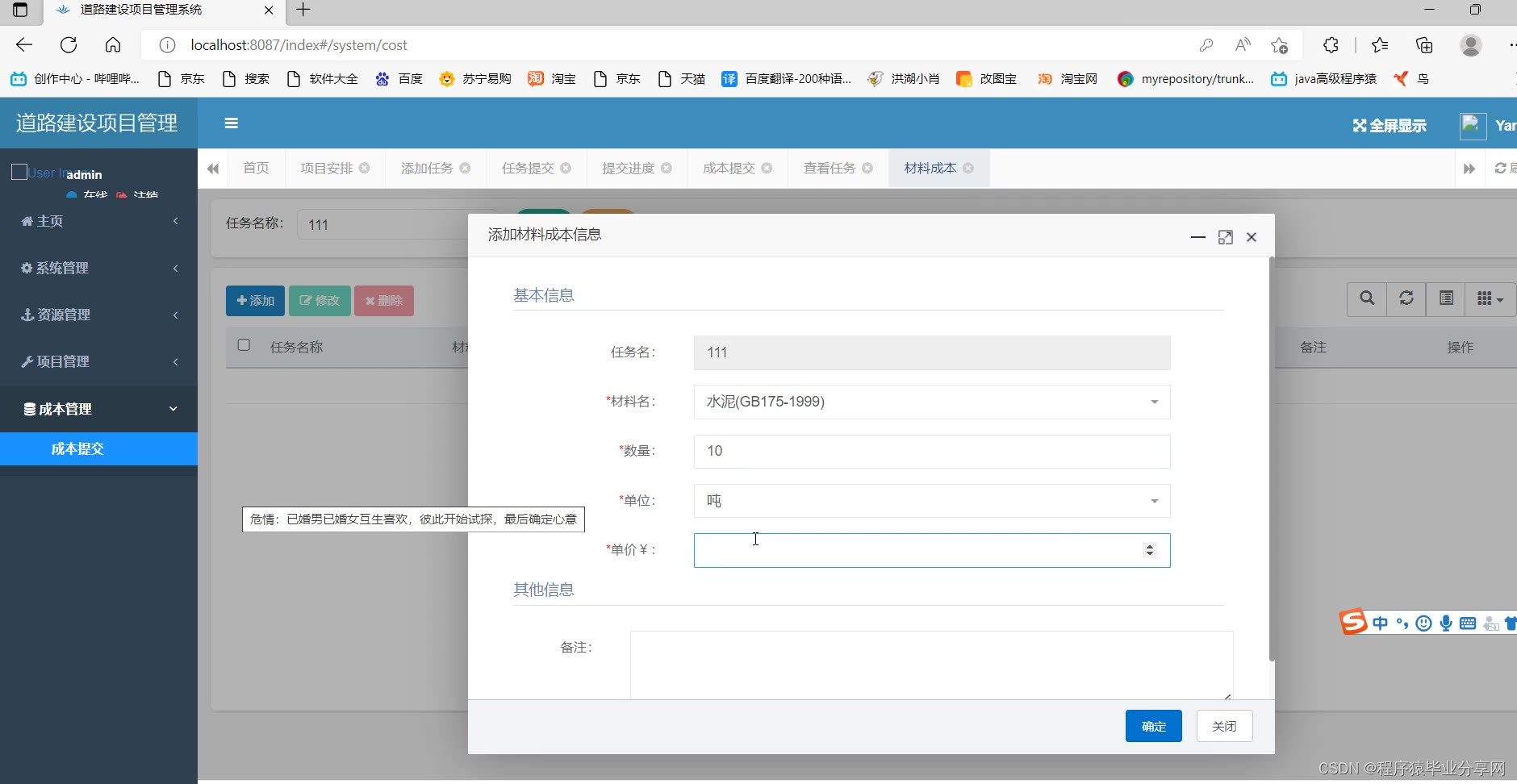Click the 关闭 button in dialog

1224,726
